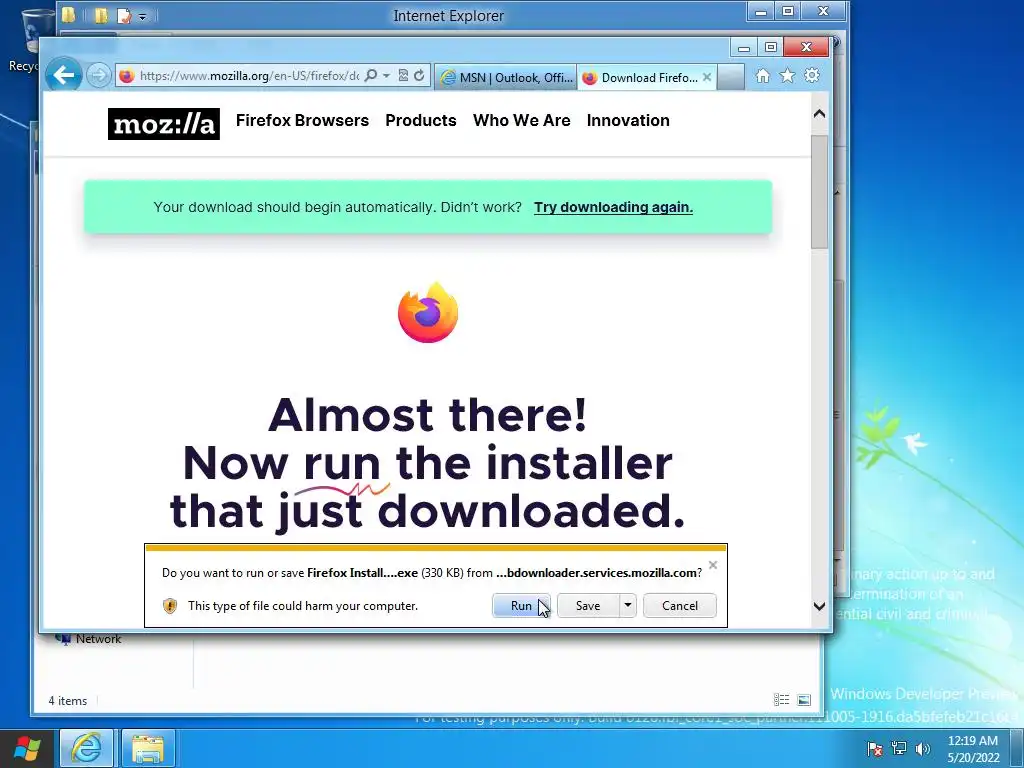Image resolution: width=1024 pixels, height=768 pixels.
Task: Open the Who We Are menu
Action: [522, 120]
